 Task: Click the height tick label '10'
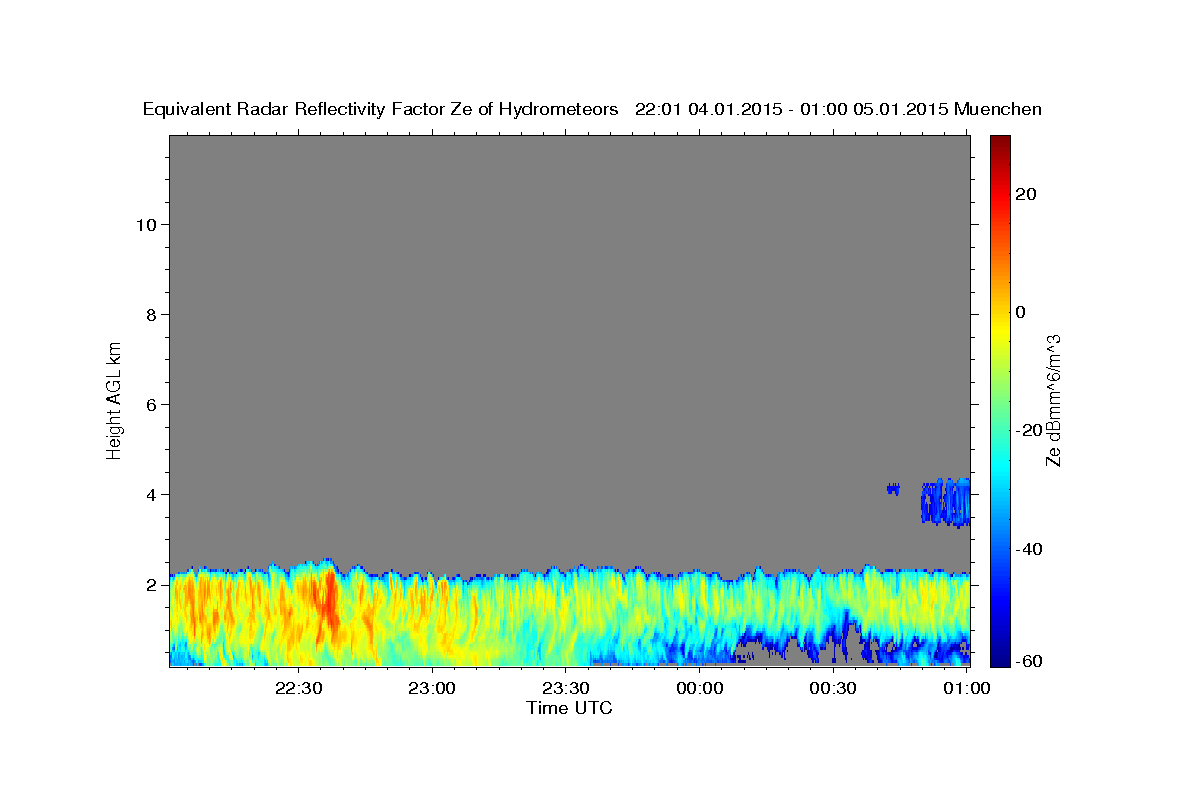tap(145, 224)
